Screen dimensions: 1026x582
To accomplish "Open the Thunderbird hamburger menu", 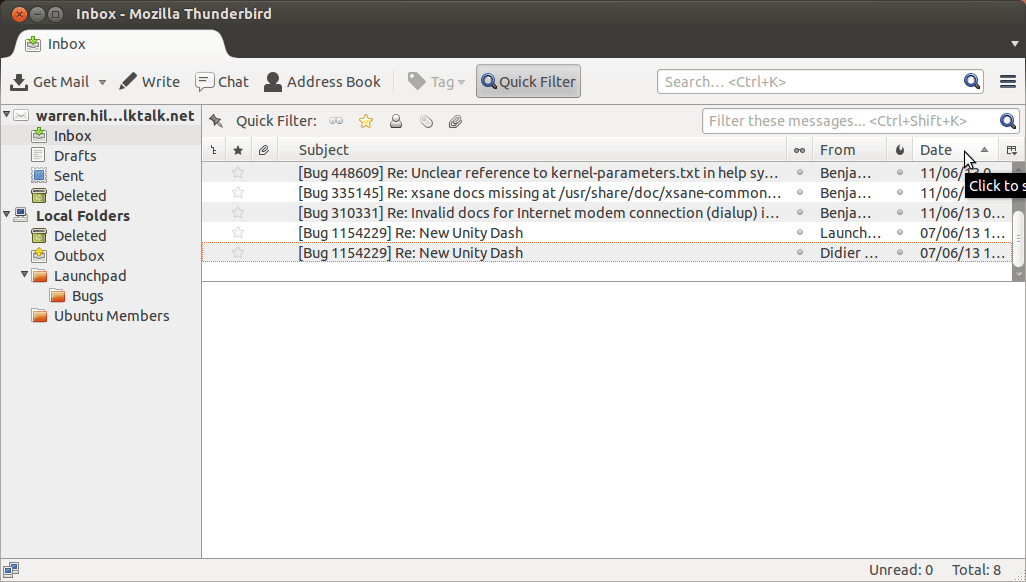I will coord(1008,82).
